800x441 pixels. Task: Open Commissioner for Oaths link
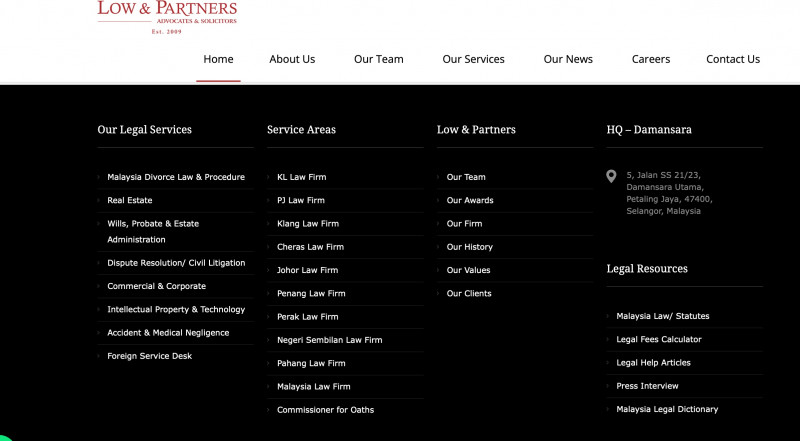(326, 410)
